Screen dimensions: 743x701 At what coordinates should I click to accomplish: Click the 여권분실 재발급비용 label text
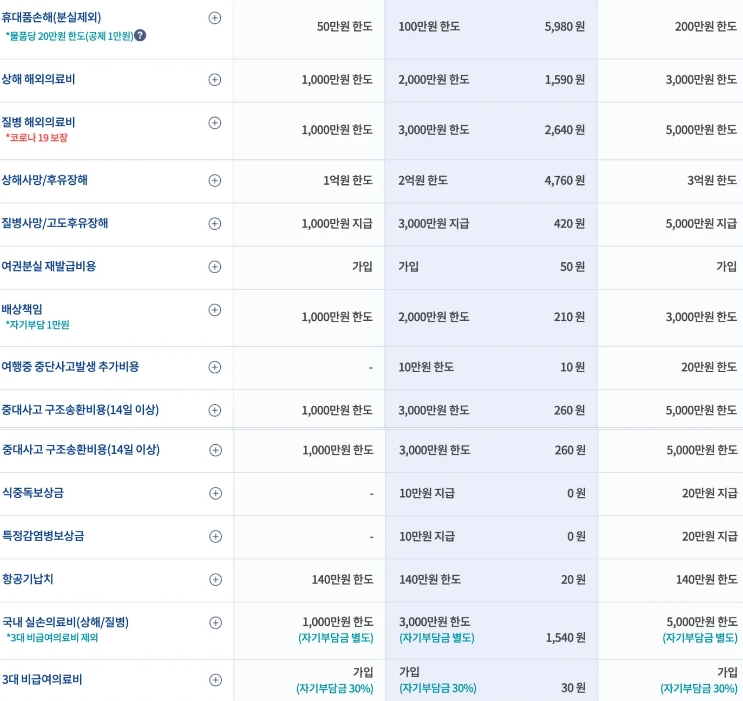point(49,267)
